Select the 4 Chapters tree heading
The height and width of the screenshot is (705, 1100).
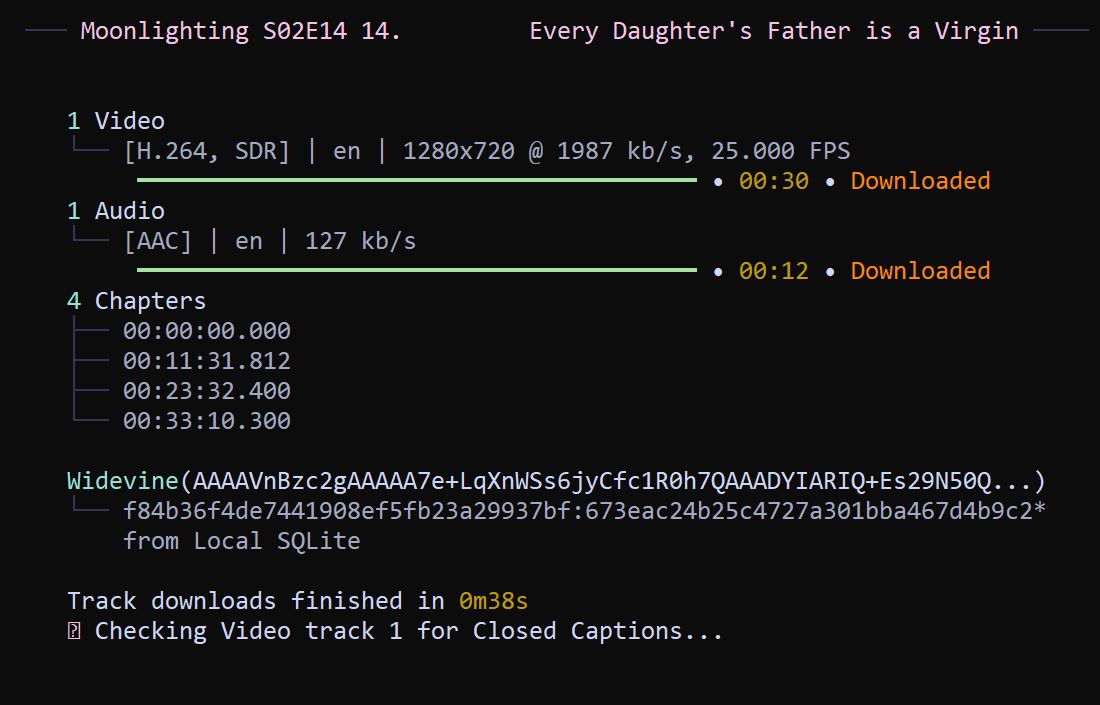tap(137, 301)
